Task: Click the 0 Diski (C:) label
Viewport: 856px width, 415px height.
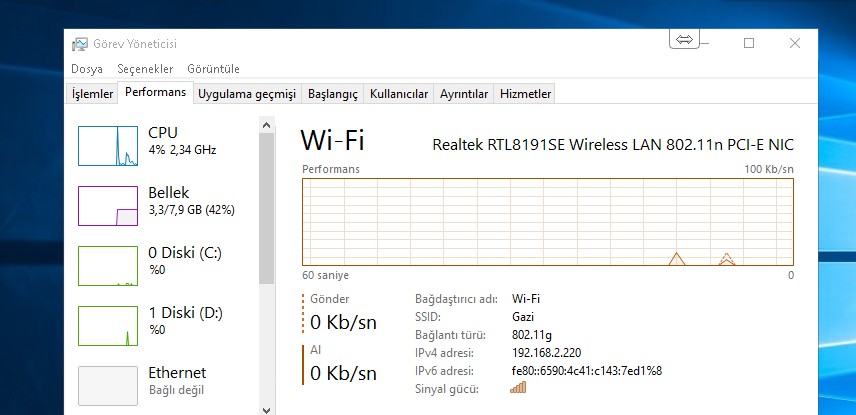Action: coord(185,253)
